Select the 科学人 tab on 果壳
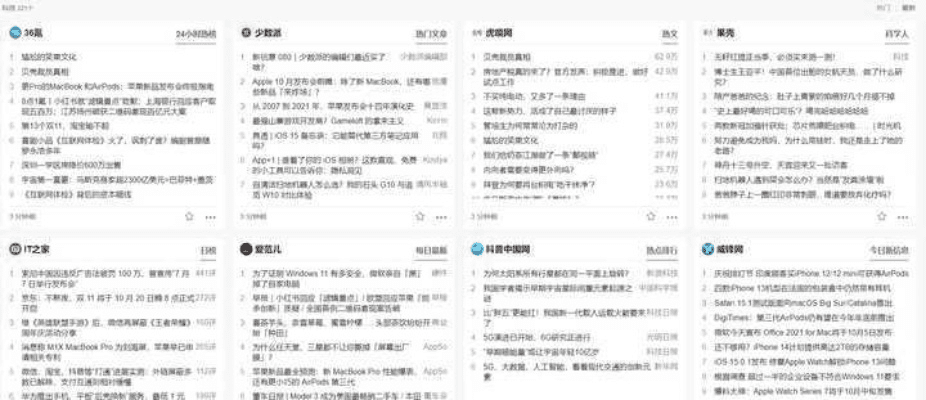The height and width of the screenshot is (400, 926). (896, 34)
